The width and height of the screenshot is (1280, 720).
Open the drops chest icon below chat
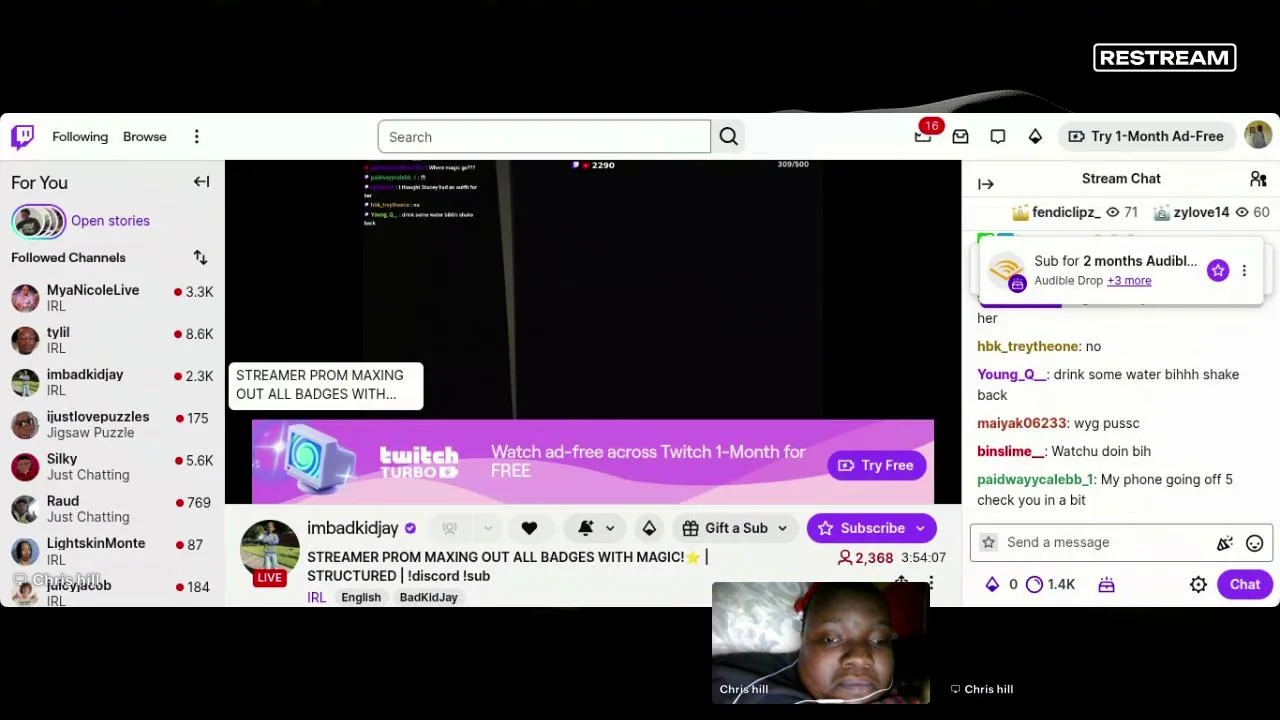click(1106, 585)
